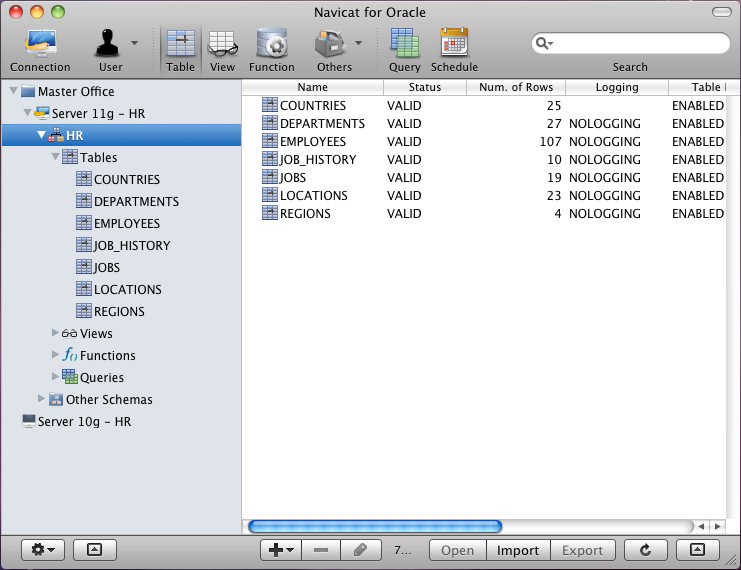Image resolution: width=741 pixels, height=570 pixels.
Task: Switch to the View toolbar icon
Action: pyautogui.click(x=223, y=43)
